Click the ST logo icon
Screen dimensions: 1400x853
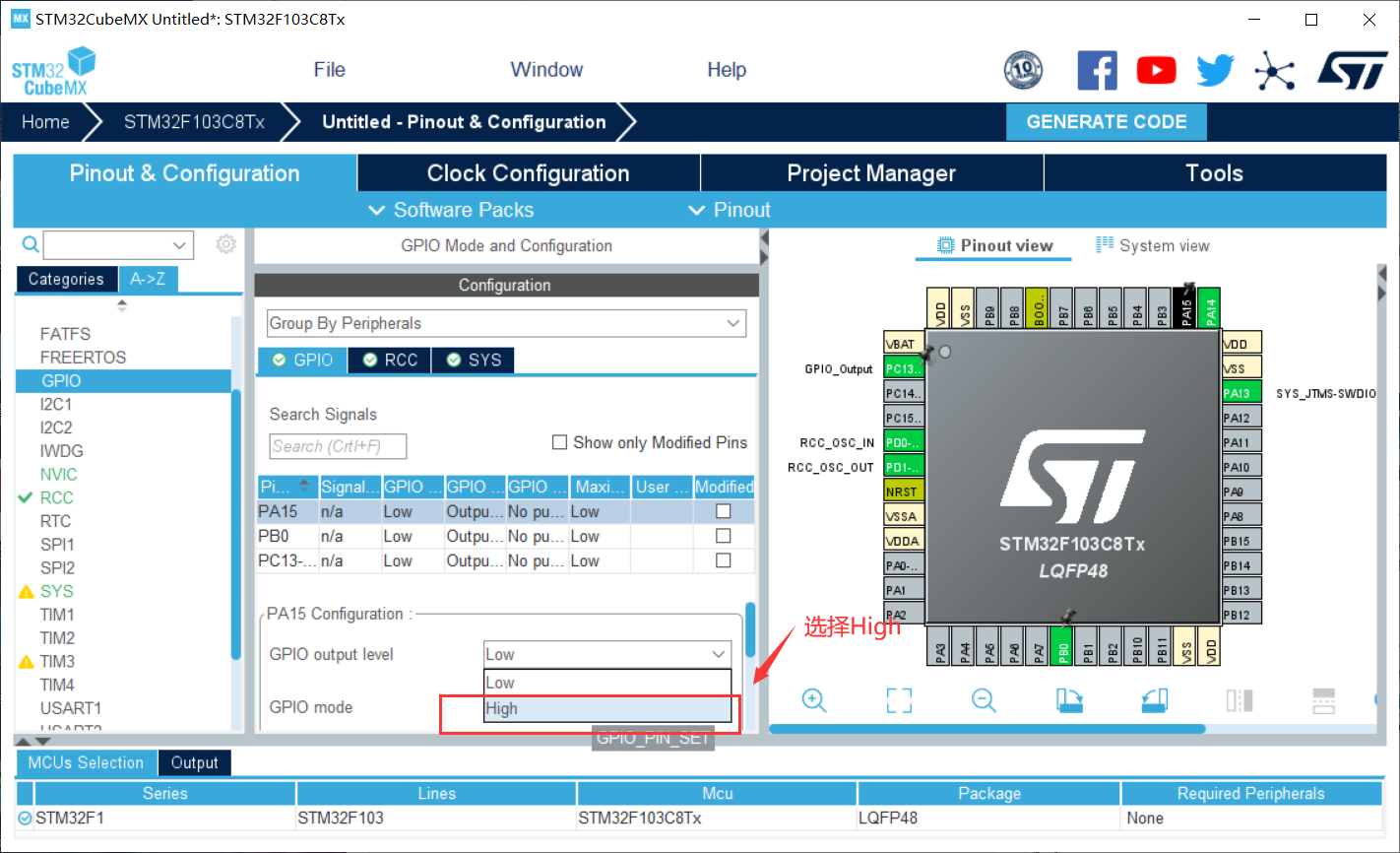(1353, 71)
